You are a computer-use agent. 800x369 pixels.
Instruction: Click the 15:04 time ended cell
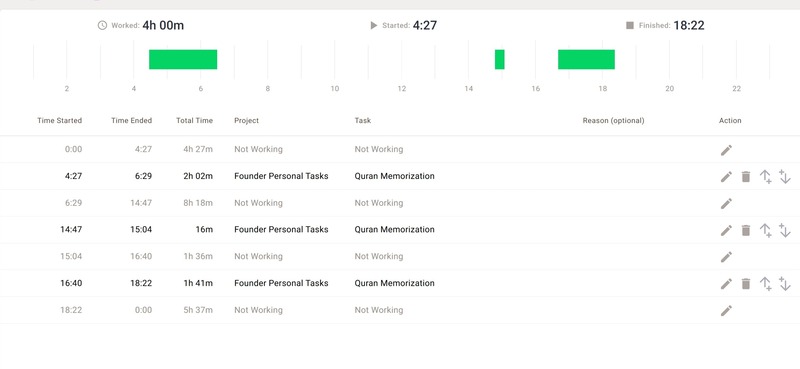click(x=141, y=230)
